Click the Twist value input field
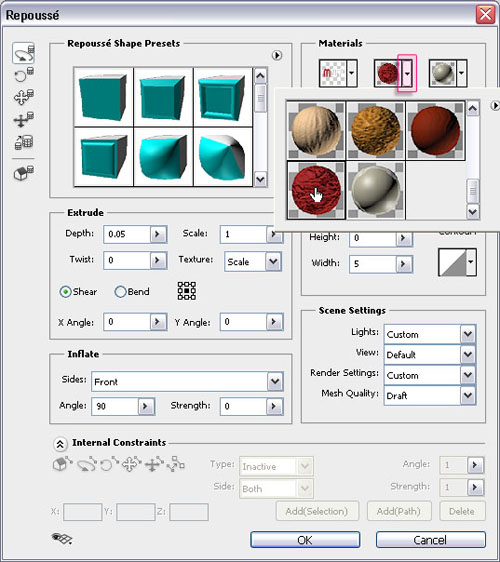500x562 pixels. [127, 260]
